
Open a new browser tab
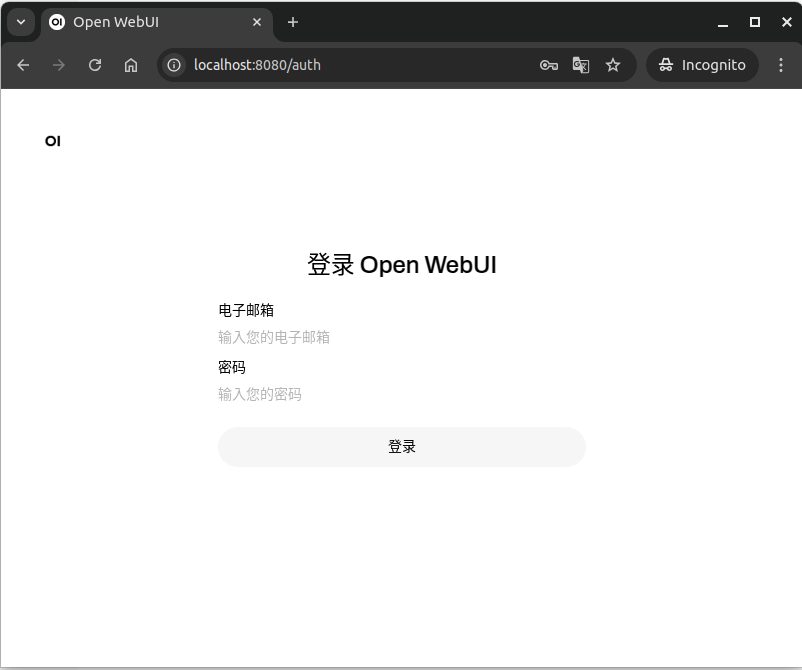[293, 22]
